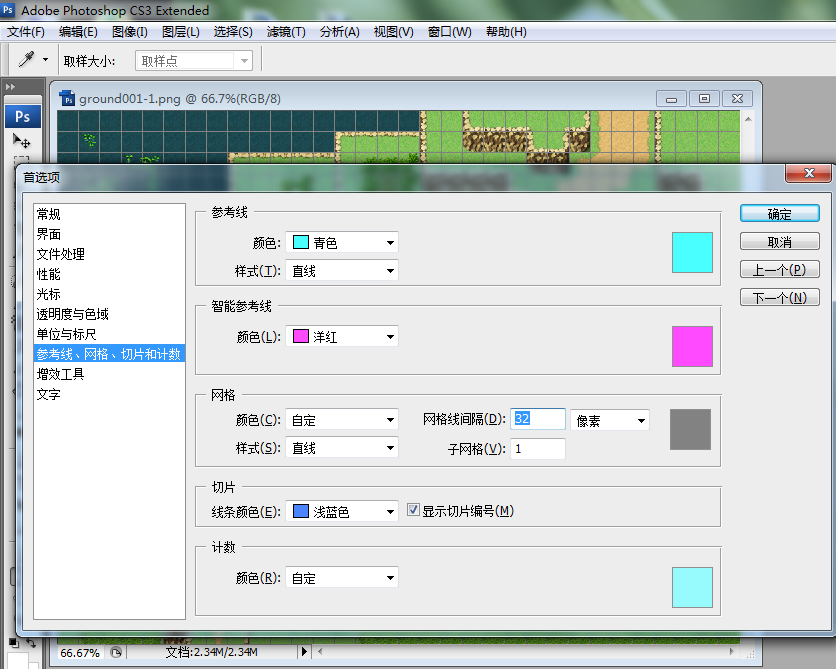Click the status bar preview icon beside 66.67%
Screen dimensions: 836x669
coord(116,652)
